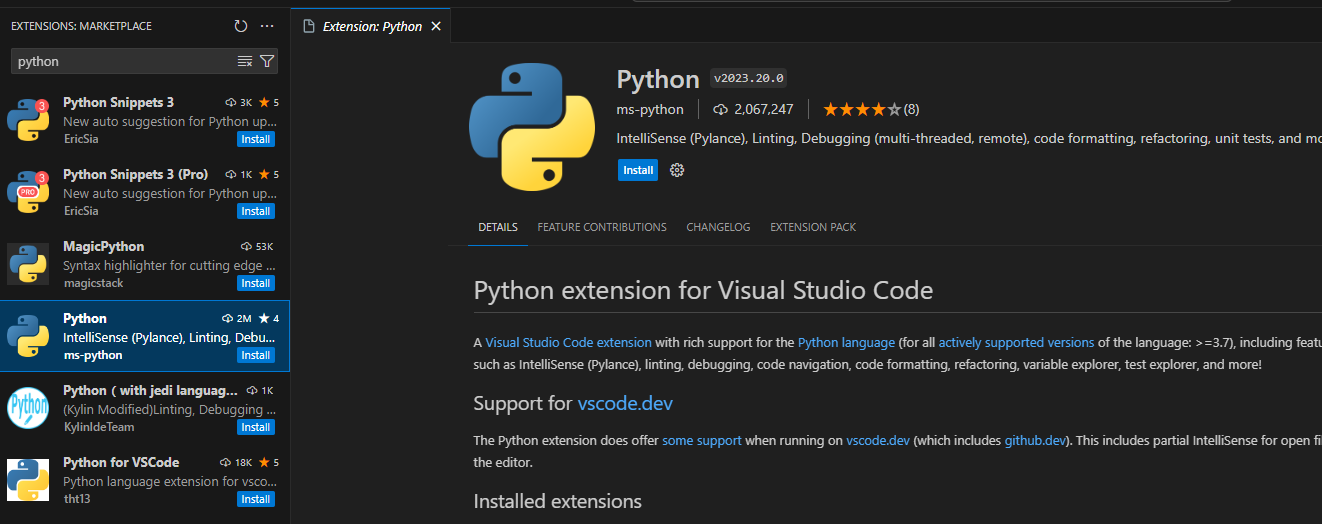
Task: Switch to the FEATURE CONTRIBUTIONS tab
Action: coord(602,227)
